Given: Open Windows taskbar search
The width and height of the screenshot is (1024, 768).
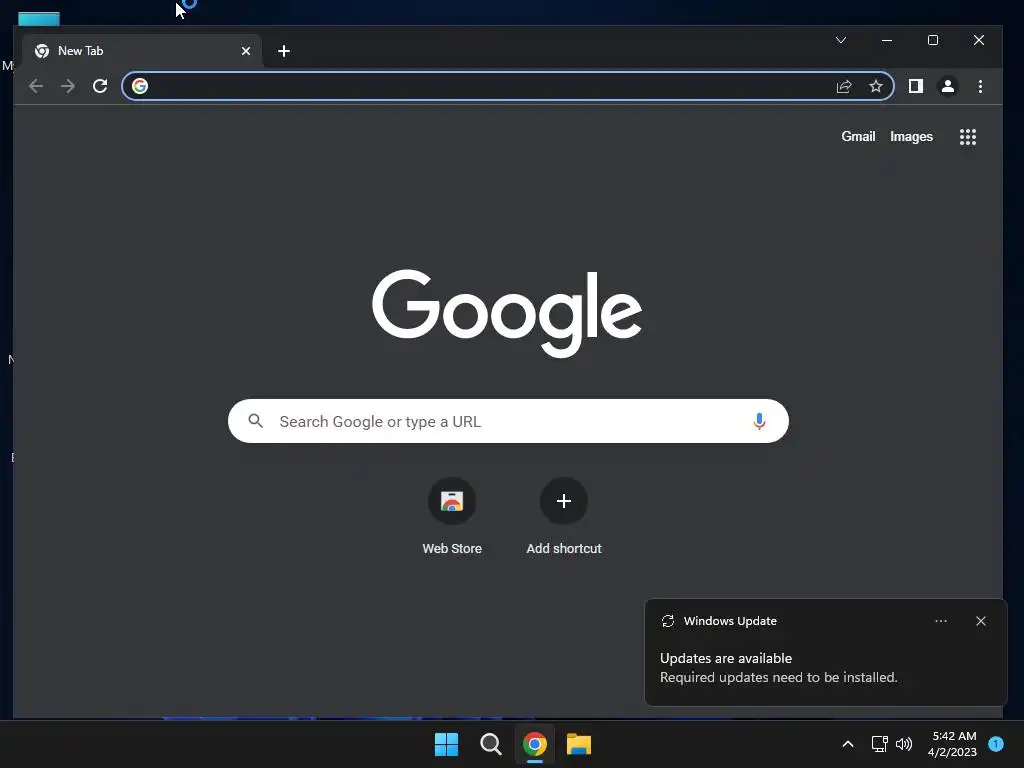Looking at the screenshot, I should (x=490, y=744).
